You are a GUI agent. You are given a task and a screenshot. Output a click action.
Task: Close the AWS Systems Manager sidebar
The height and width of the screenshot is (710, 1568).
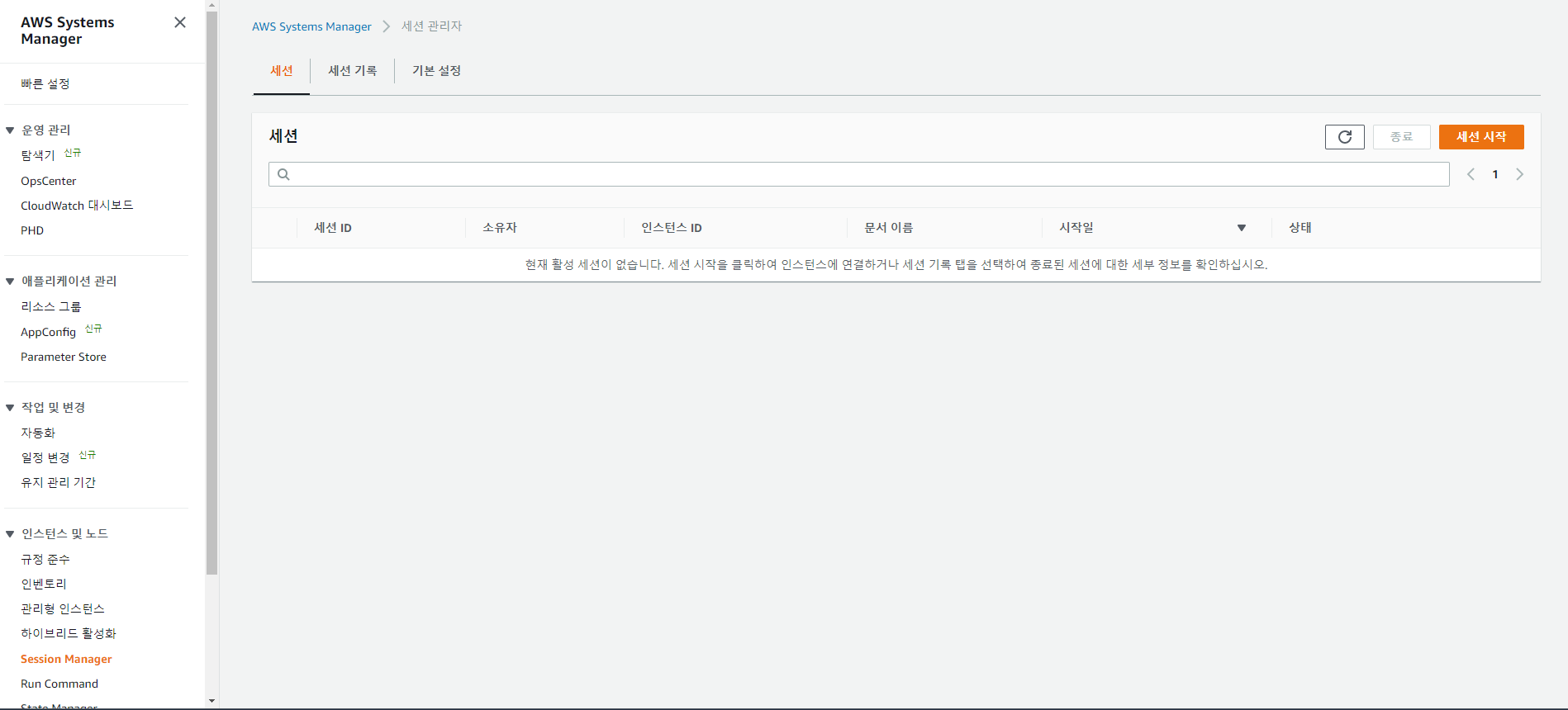180,22
